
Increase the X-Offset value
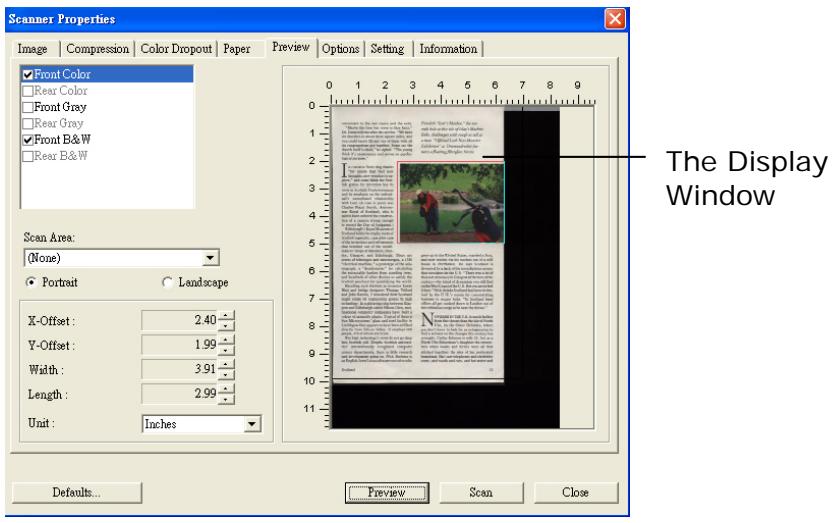(x=227, y=316)
